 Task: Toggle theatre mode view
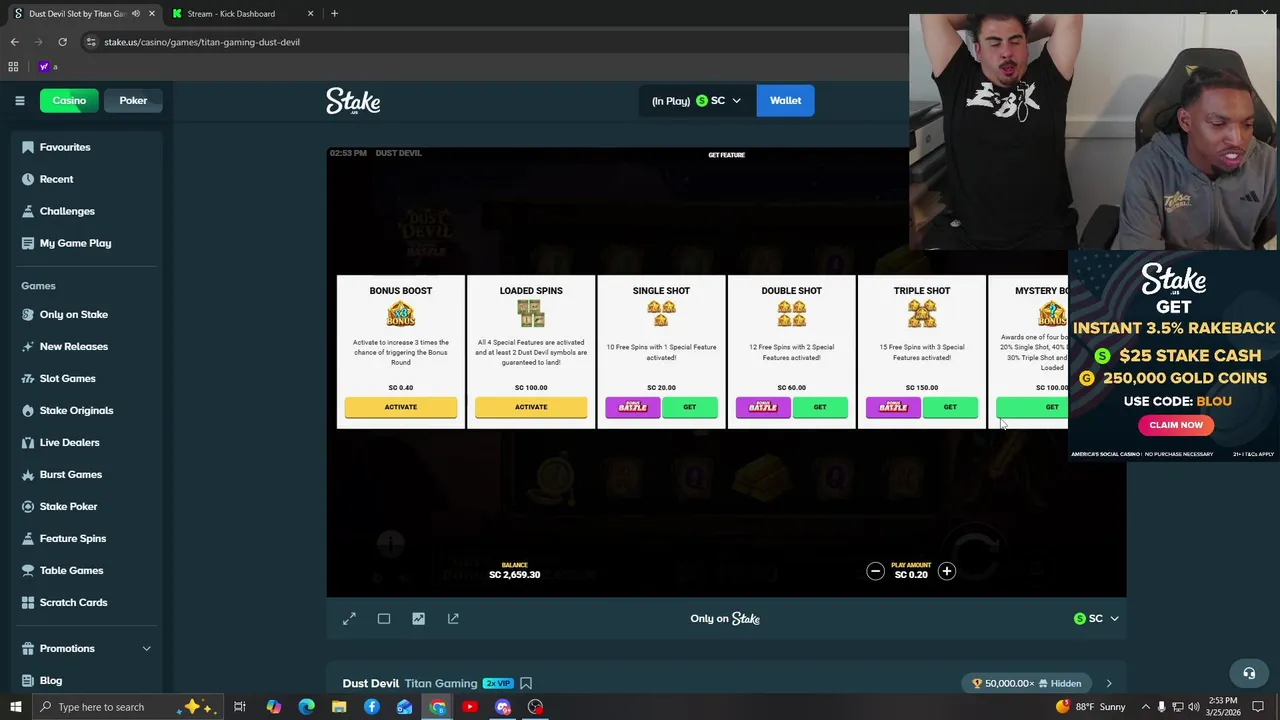tap(384, 619)
